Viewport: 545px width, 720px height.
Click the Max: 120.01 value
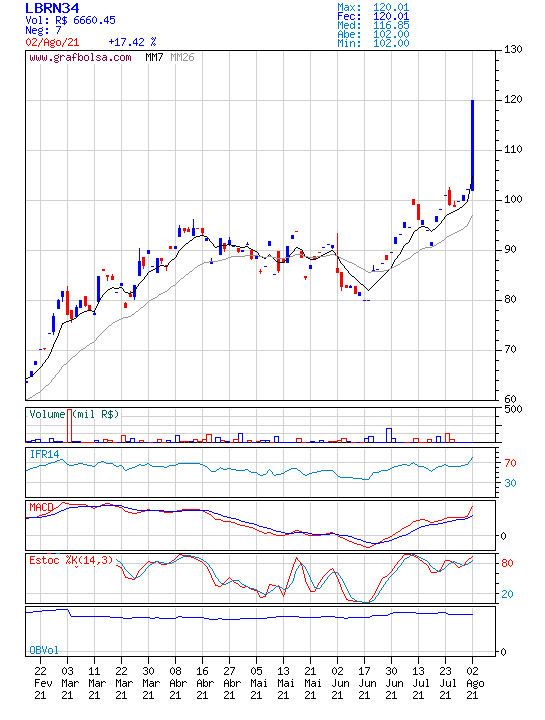pos(373,7)
